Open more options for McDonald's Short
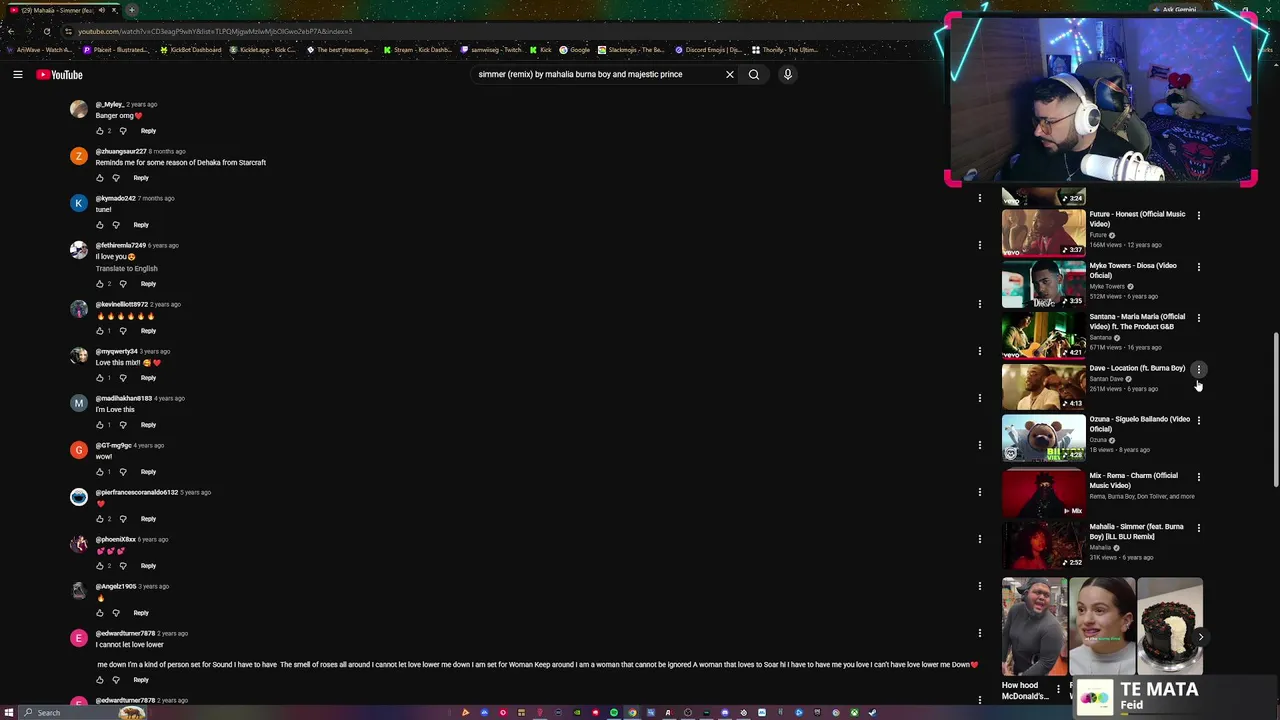This screenshot has width=1280, height=720. 1058,688
